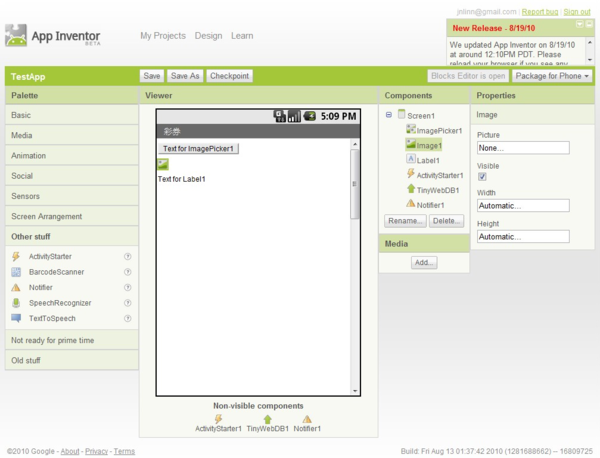Expand the Sensors palette section
The height and width of the screenshot is (458, 600).
pyautogui.click(x=72, y=196)
